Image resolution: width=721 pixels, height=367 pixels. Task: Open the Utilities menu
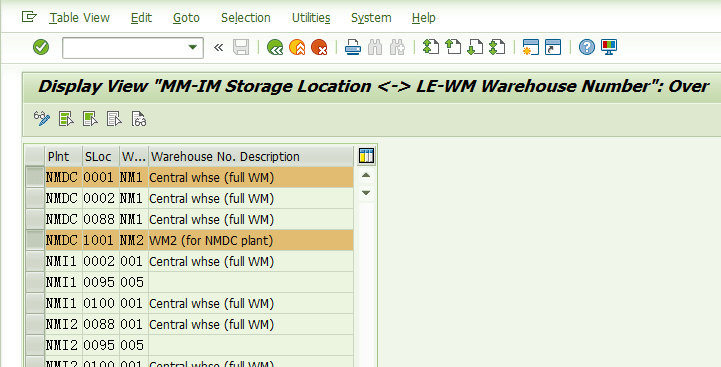(311, 18)
